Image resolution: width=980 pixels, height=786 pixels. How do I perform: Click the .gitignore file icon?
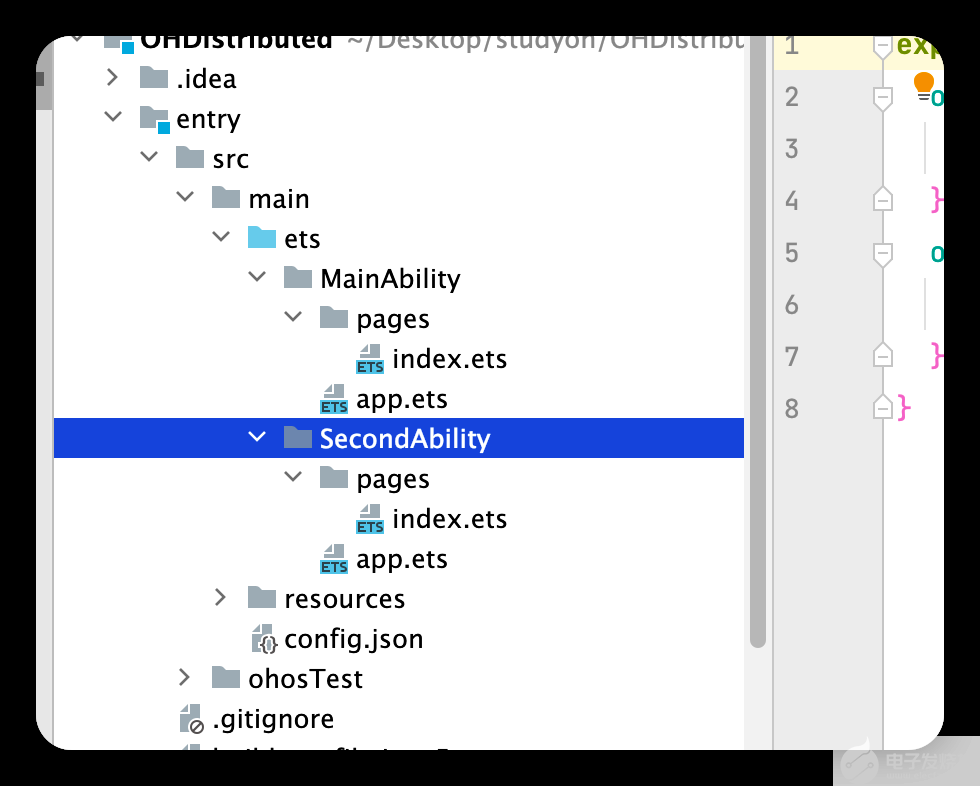(x=191, y=719)
